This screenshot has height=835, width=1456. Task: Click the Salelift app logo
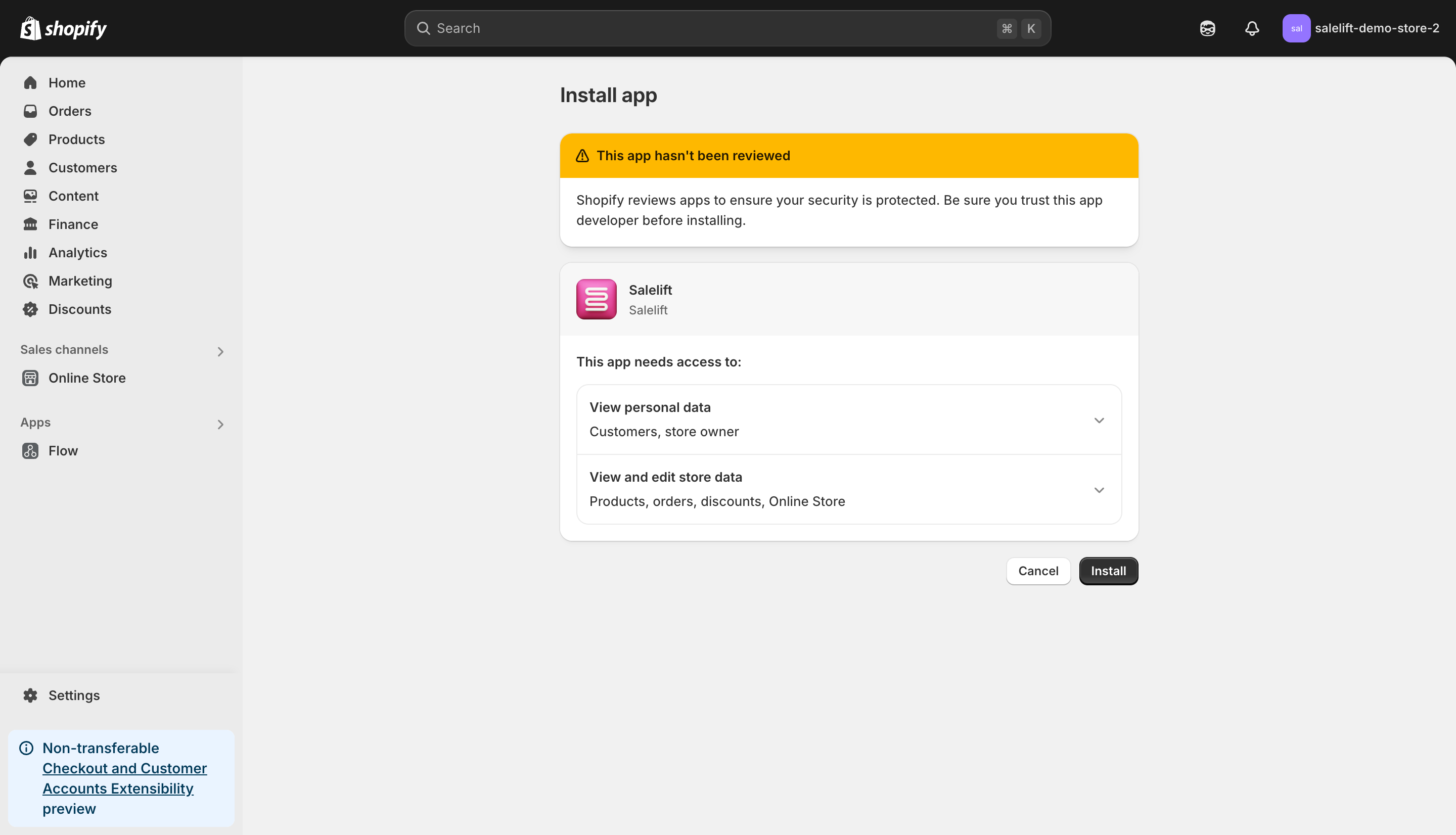click(x=597, y=299)
